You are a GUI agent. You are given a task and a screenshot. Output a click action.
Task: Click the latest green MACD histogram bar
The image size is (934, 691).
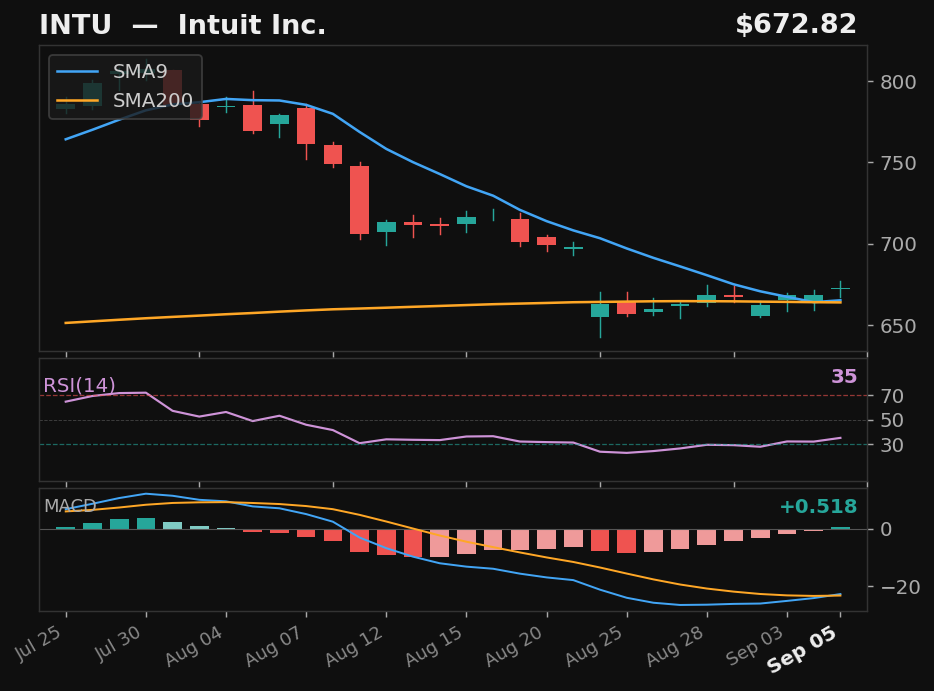[x=840, y=528]
